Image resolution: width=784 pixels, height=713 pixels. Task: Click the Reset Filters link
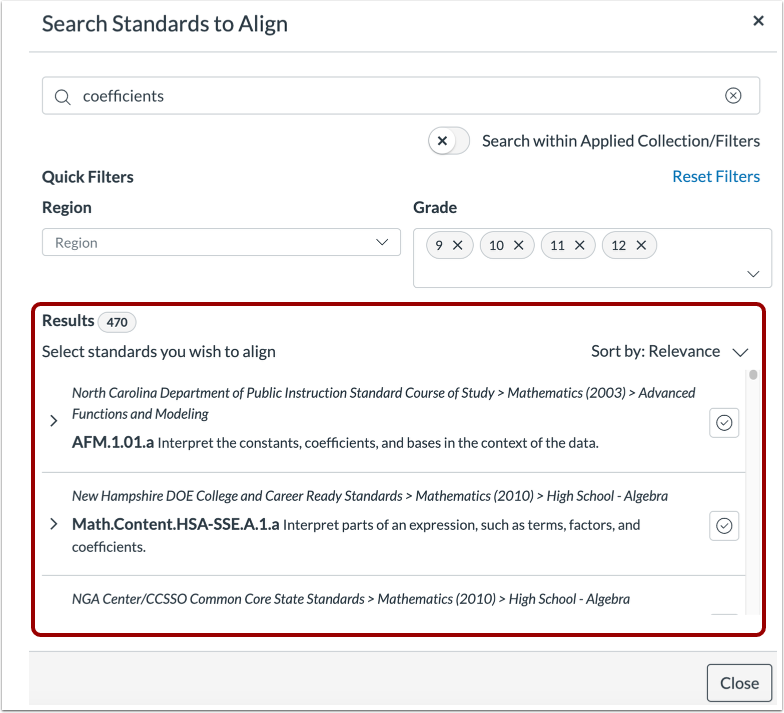(x=715, y=176)
